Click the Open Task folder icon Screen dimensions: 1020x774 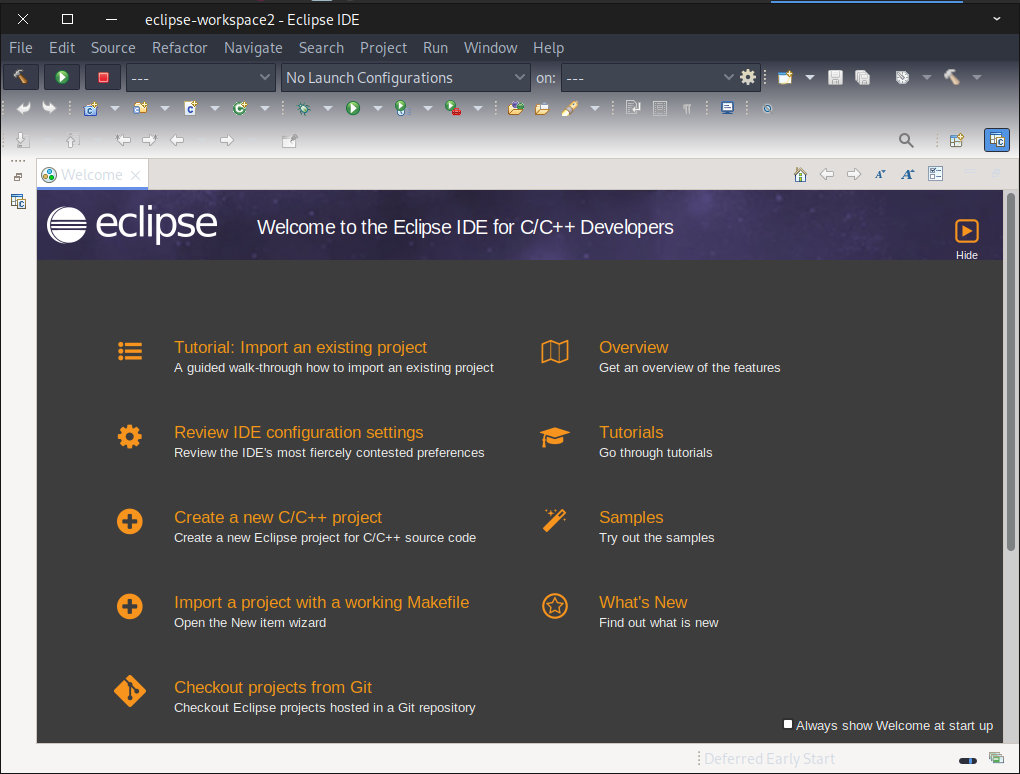(x=542, y=109)
